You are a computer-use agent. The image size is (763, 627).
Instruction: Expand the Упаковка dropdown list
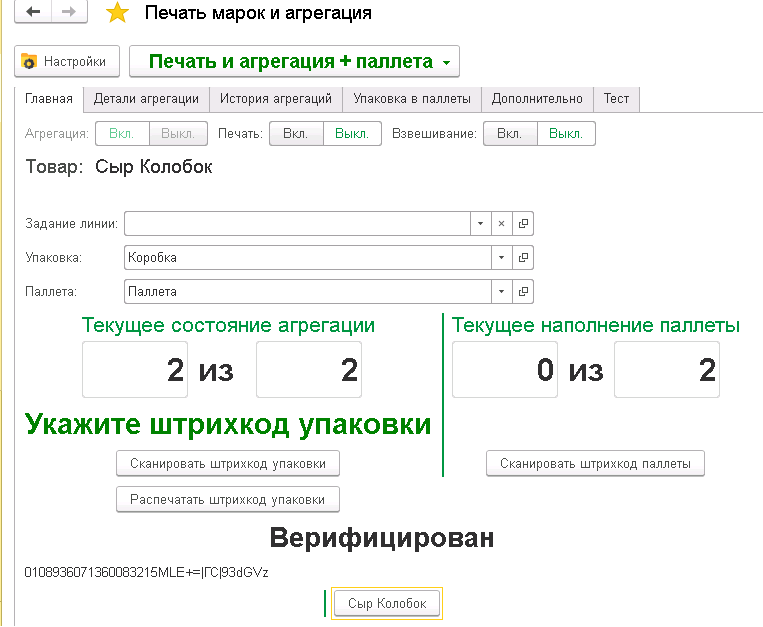coord(502,258)
